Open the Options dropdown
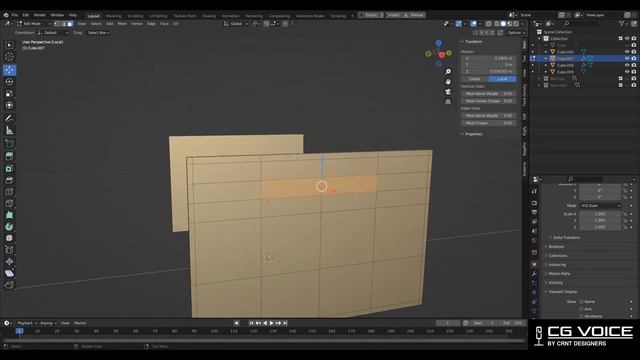This screenshot has width=640, height=360. (516, 33)
